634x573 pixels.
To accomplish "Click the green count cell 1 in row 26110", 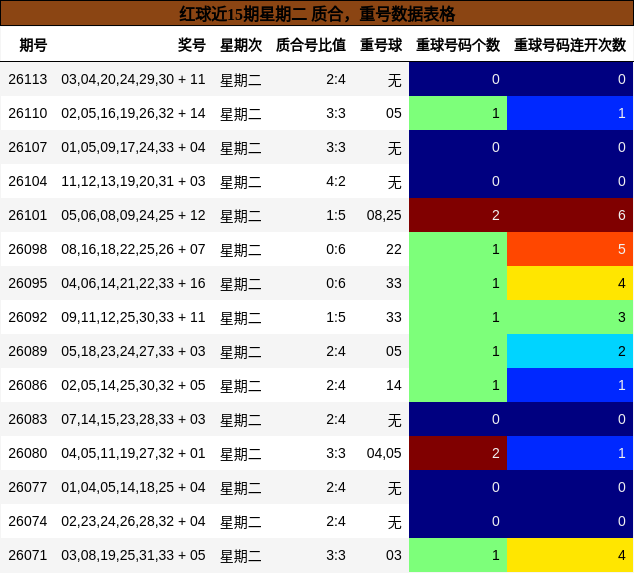I will tap(458, 113).
